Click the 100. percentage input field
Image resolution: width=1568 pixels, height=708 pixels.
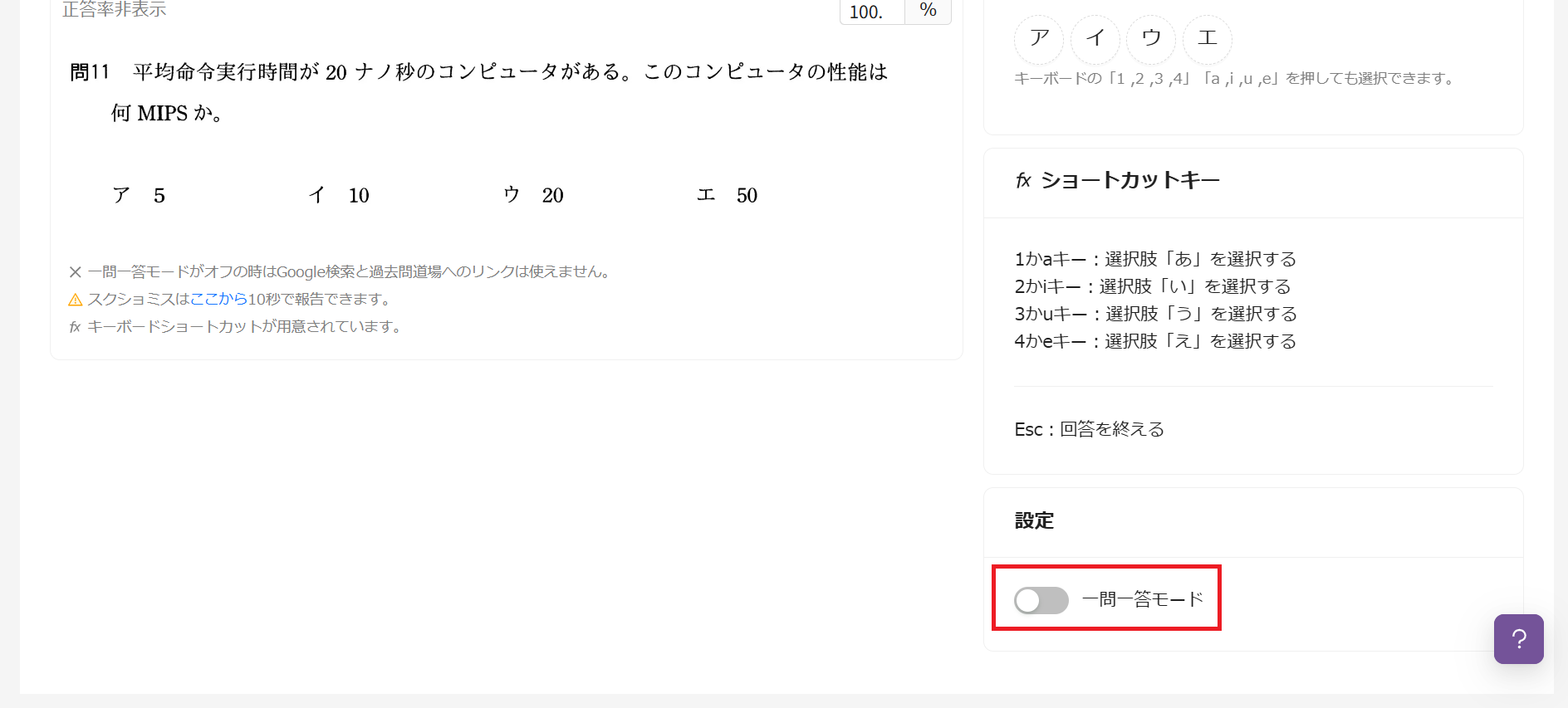point(871,12)
